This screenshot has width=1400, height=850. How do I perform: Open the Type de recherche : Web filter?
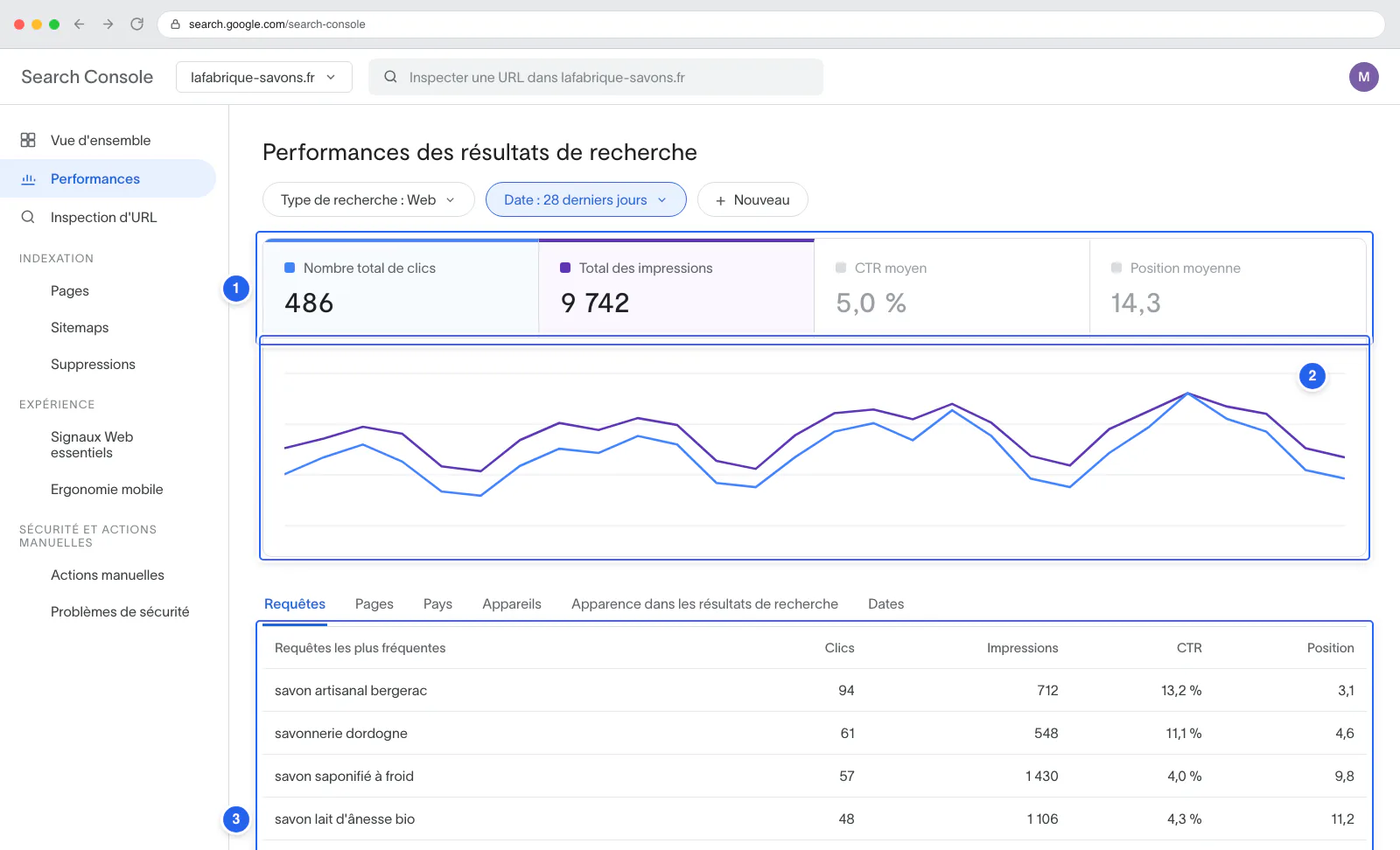coord(368,199)
